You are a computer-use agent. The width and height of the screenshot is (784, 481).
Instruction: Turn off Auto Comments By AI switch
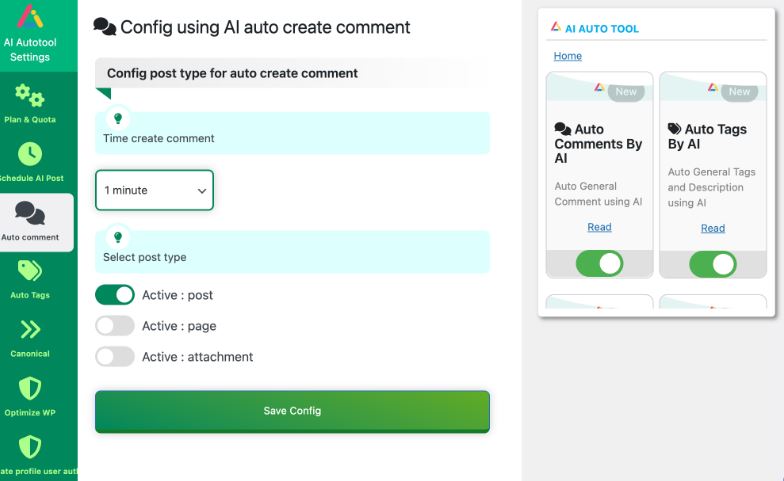600,264
